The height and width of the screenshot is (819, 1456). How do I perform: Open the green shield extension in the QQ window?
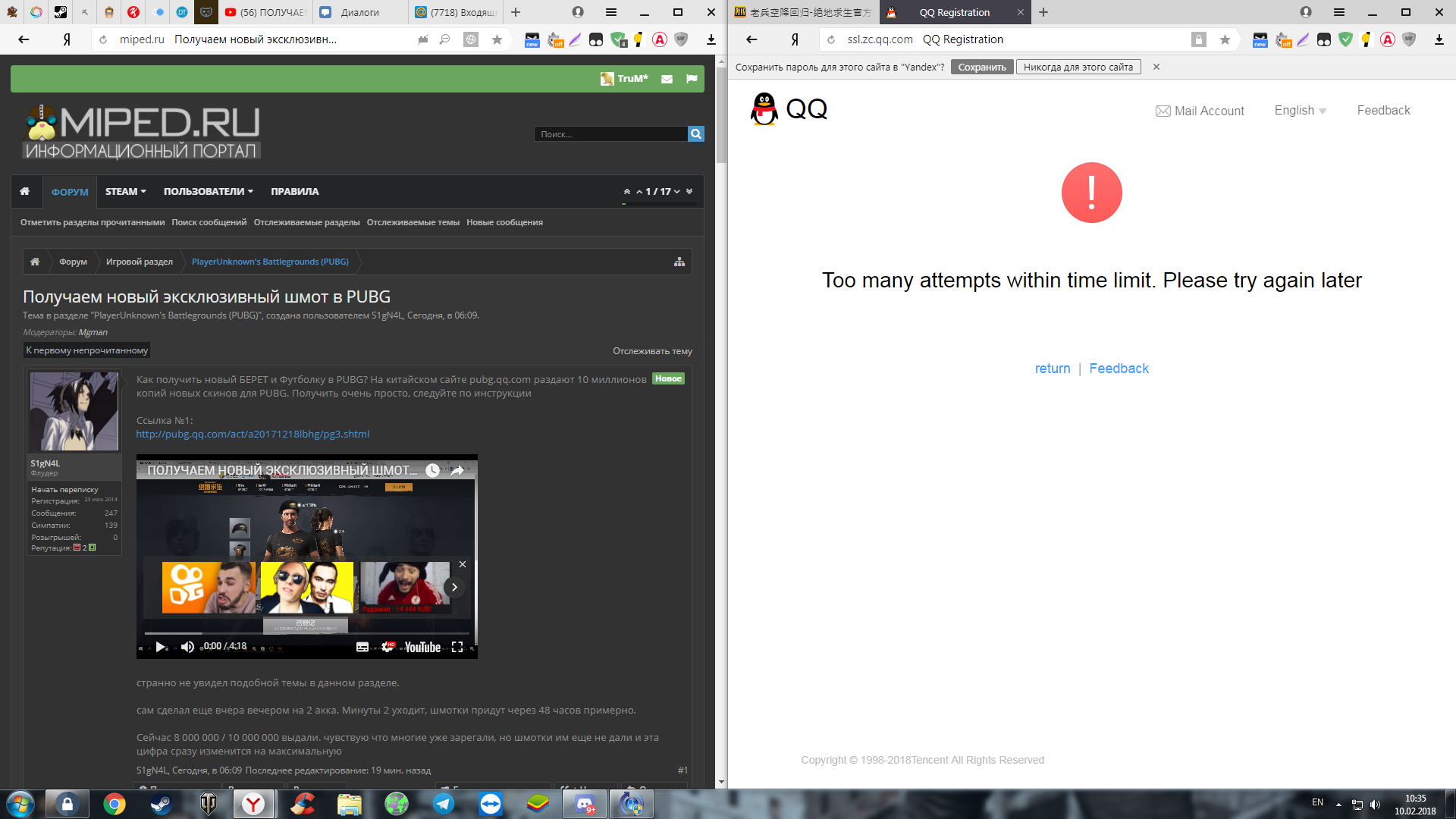pyautogui.click(x=1345, y=39)
